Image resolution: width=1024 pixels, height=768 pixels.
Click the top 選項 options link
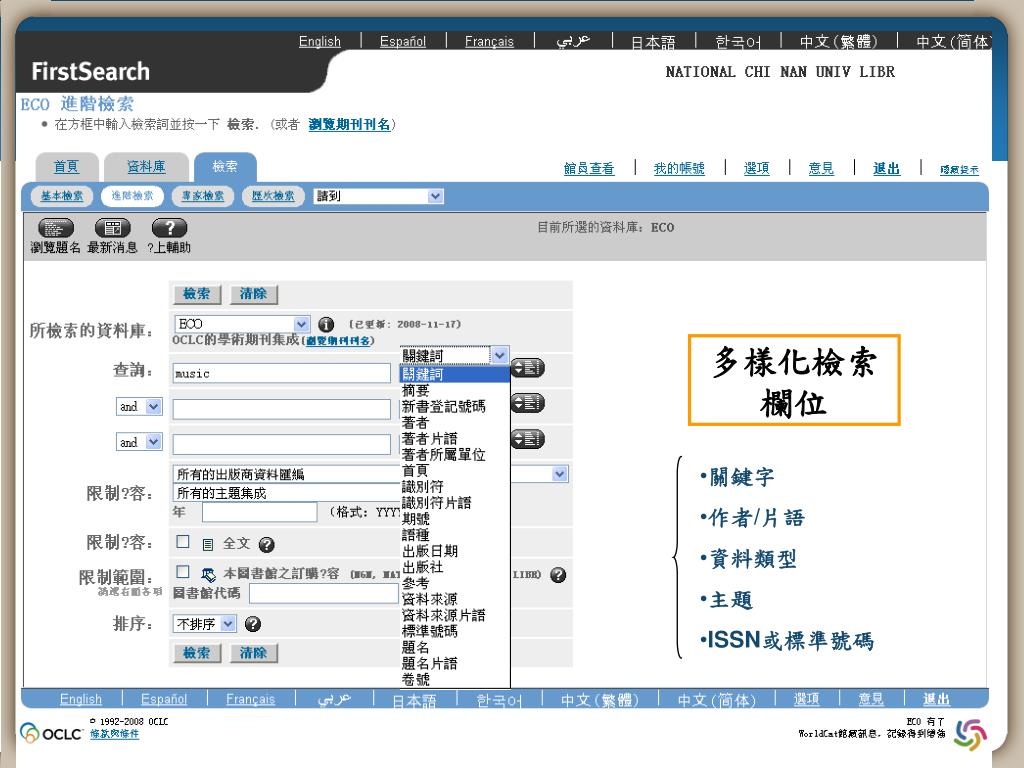pos(757,168)
